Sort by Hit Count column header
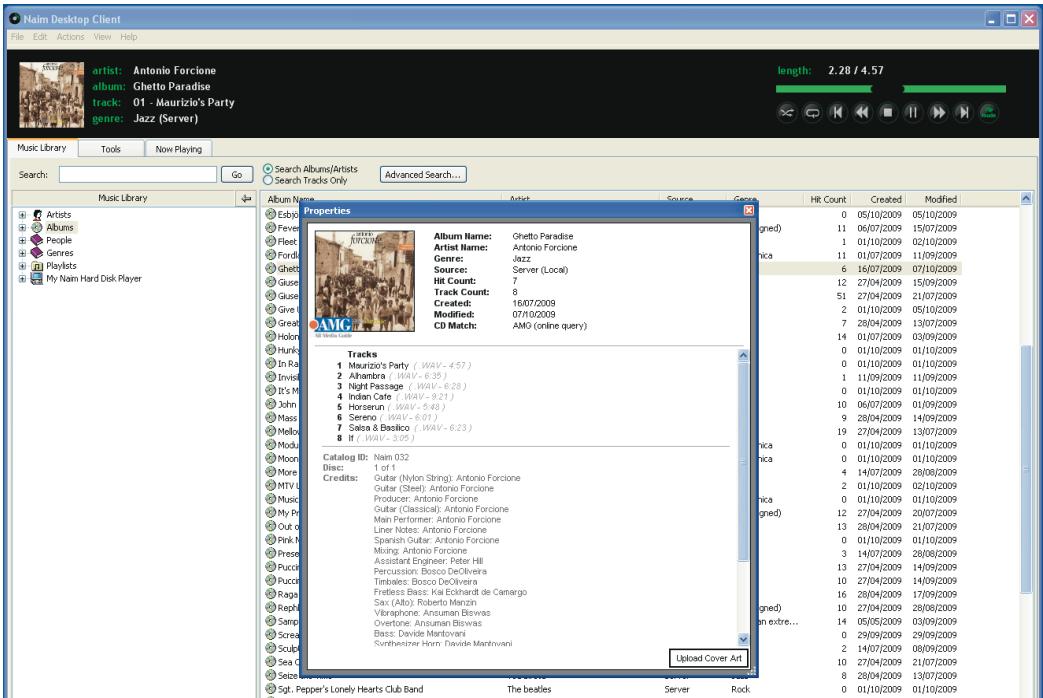The width and height of the screenshot is (1043, 698). pyautogui.click(x=827, y=199)
